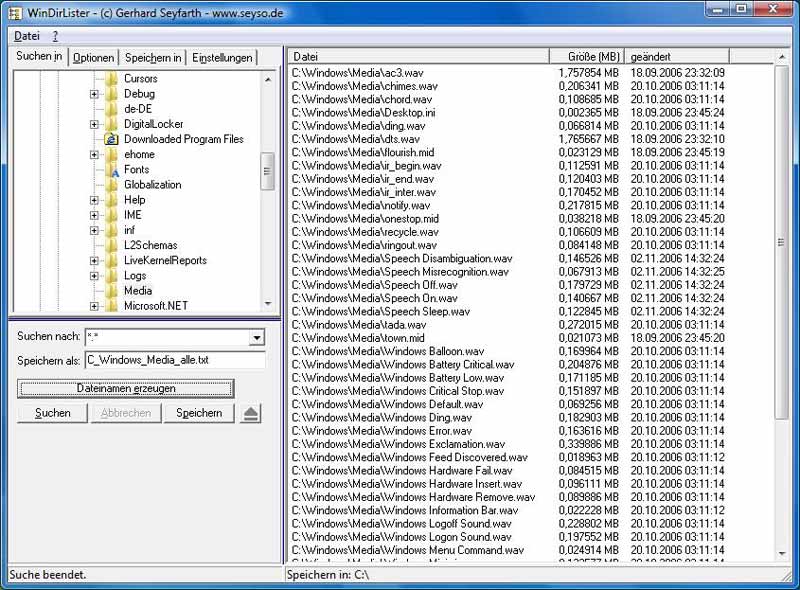The width and height of the screenshot is (800, 590).
Task: Select row C:\Windows\Media\Speech Sleep.wav
Action: pyautogui.click(x=508, y=312)
